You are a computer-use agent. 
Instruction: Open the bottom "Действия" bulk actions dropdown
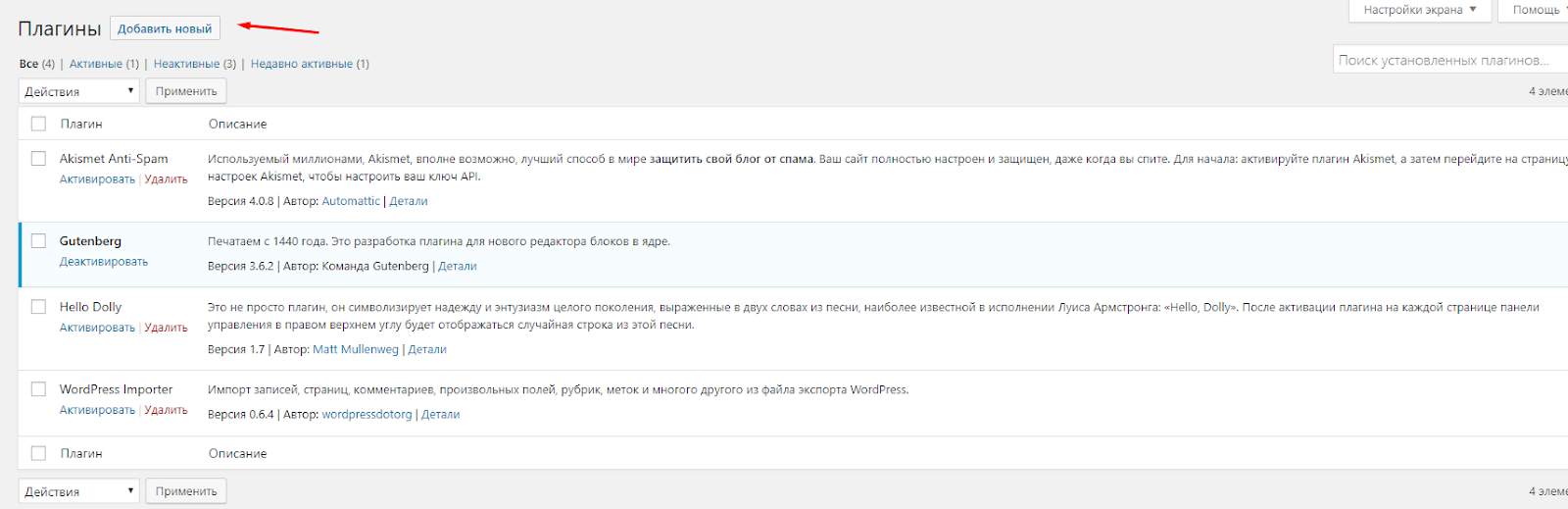click(78, 491)
